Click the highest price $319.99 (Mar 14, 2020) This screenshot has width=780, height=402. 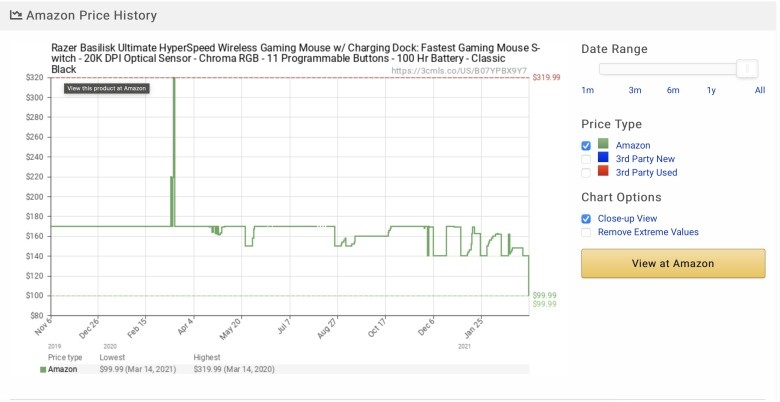(x=234, y=369)
